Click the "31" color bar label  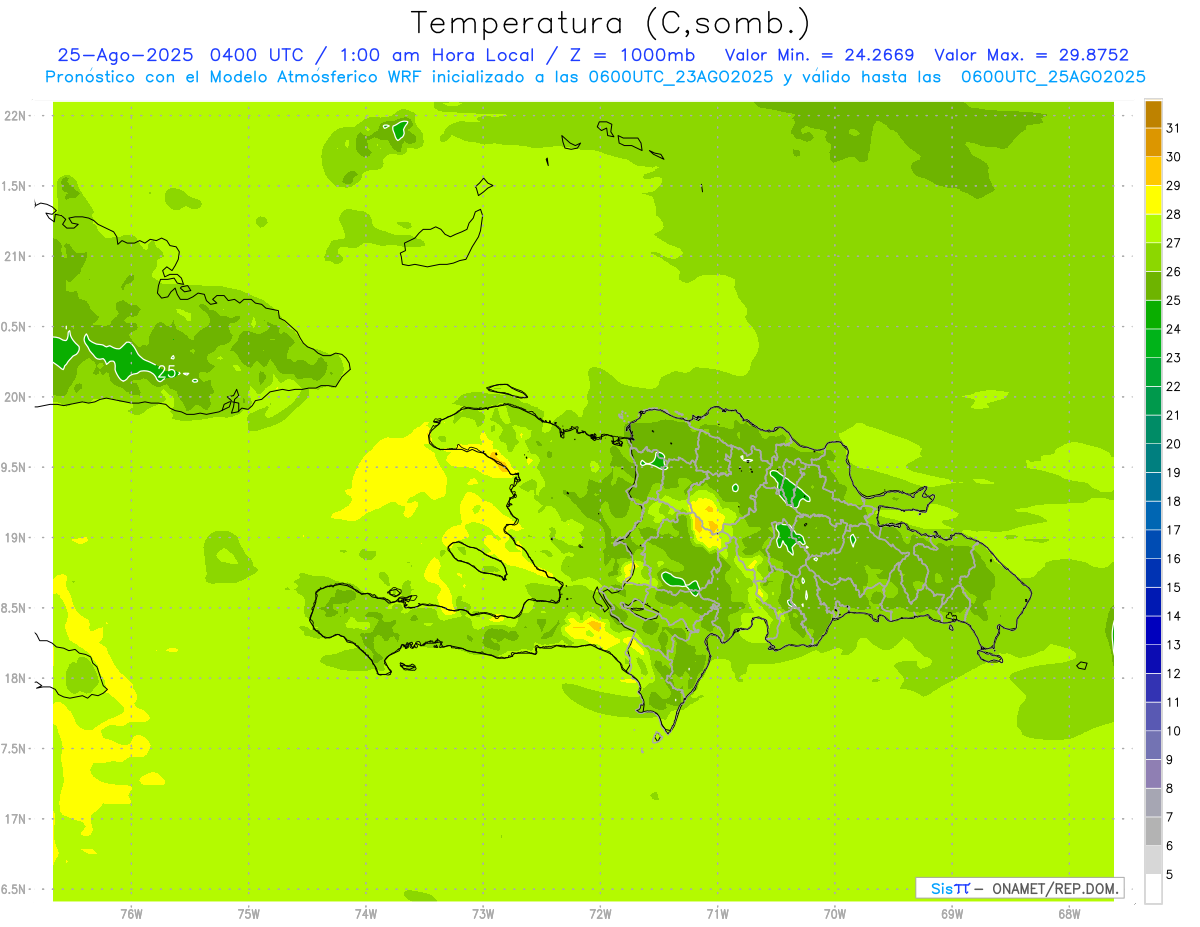pos(1174,127)
